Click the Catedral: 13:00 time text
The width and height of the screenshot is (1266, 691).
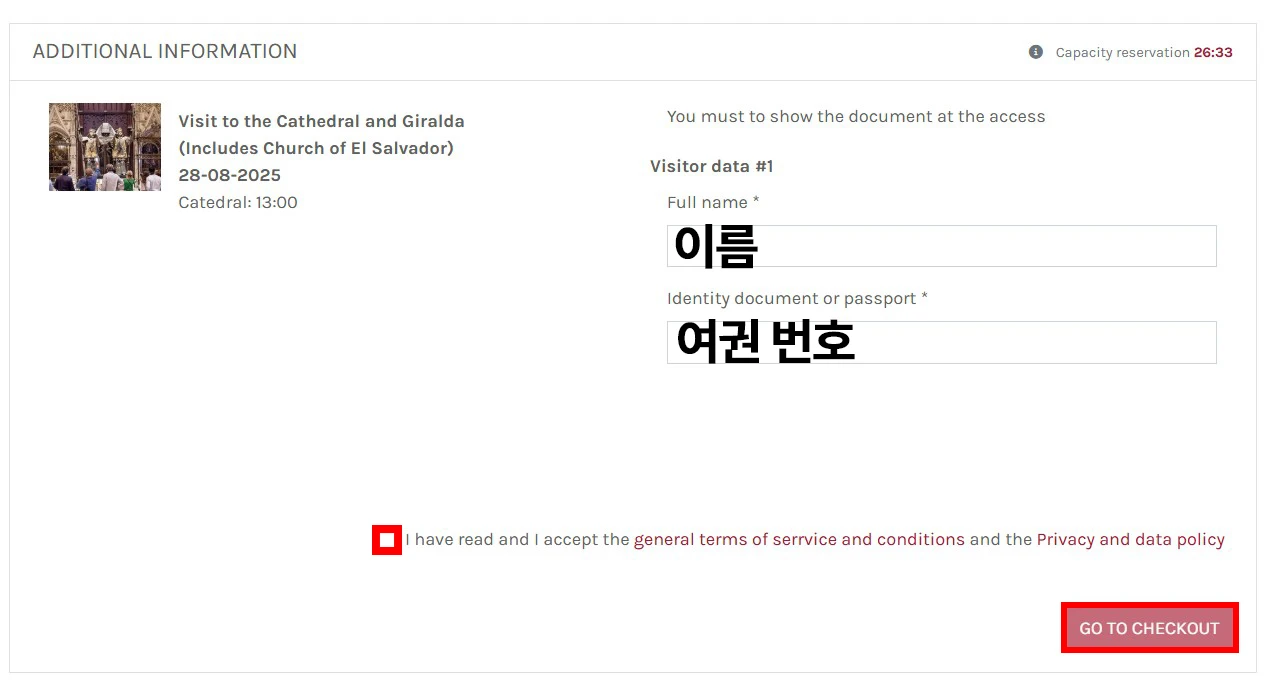pos(238,202)
